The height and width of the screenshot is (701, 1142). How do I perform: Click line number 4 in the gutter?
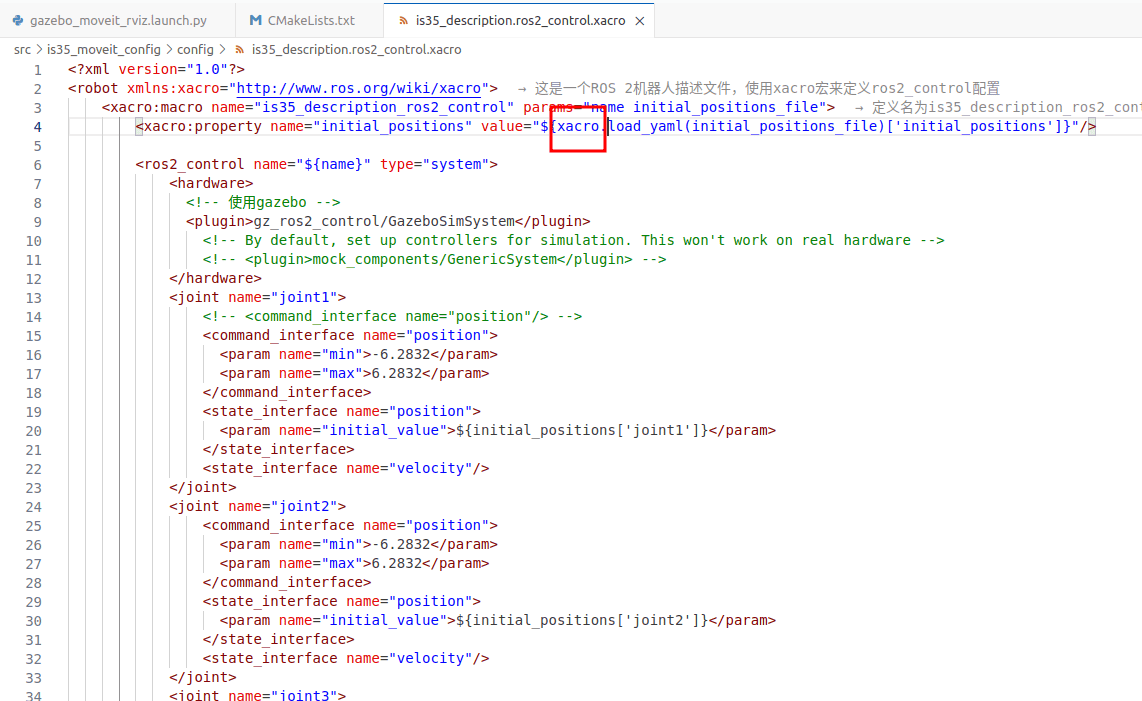(x=37, y=126)
